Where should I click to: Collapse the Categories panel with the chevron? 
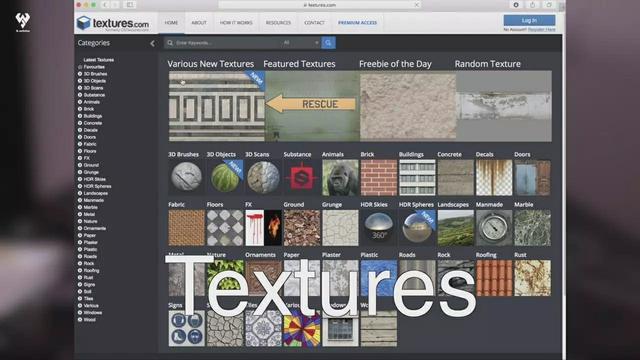tap(152, 43)
